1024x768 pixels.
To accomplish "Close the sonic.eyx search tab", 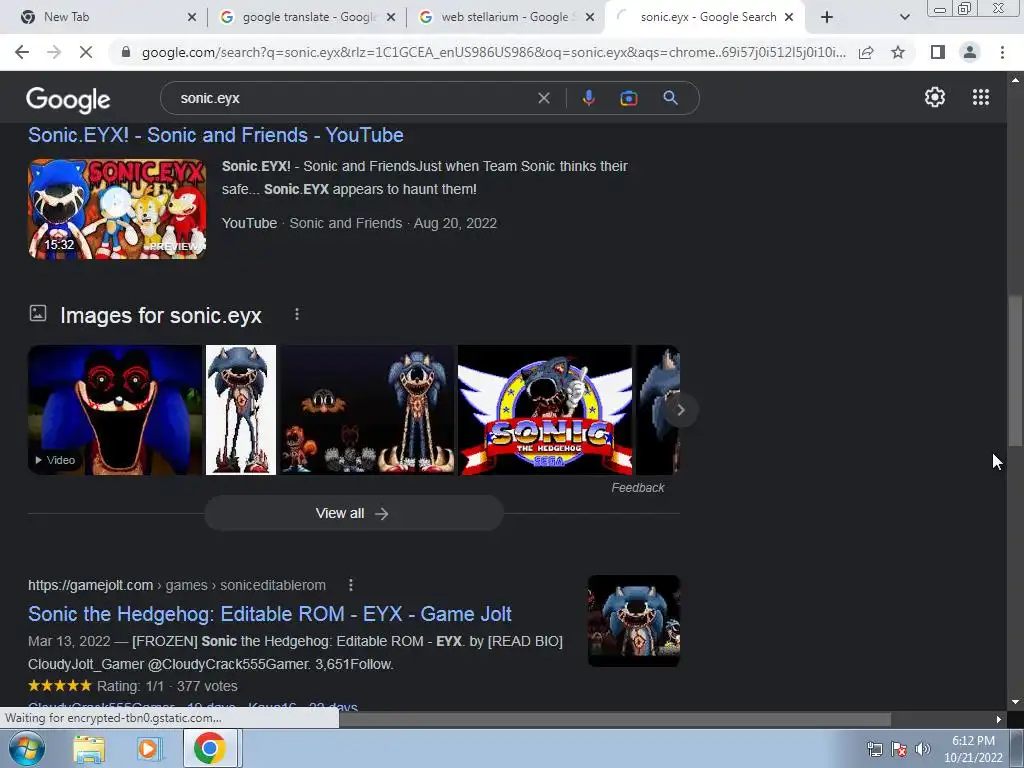I will click(789, 17).
